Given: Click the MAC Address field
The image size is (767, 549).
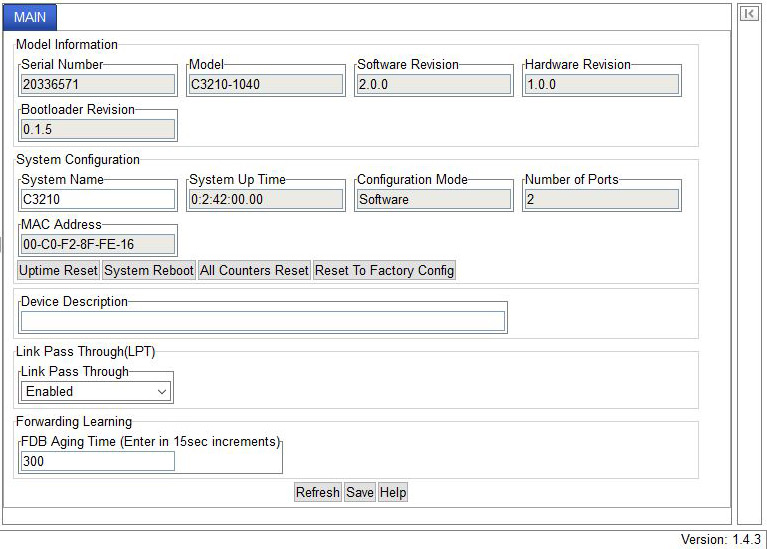Looking at the screenshot, I should tap(98, 244).
